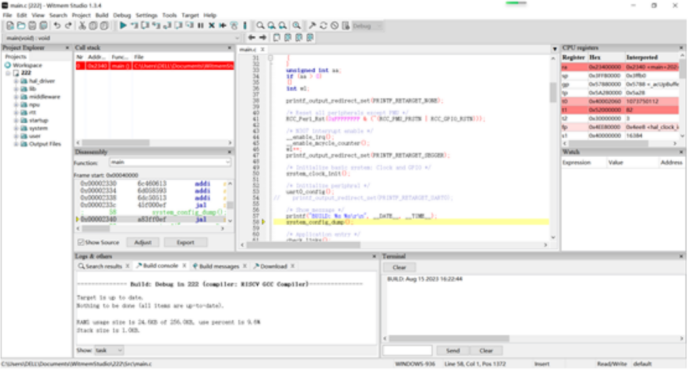The height and width of the screenshot is (371, 689).
Task: Open the Target menu
Action: coord(190,15)
